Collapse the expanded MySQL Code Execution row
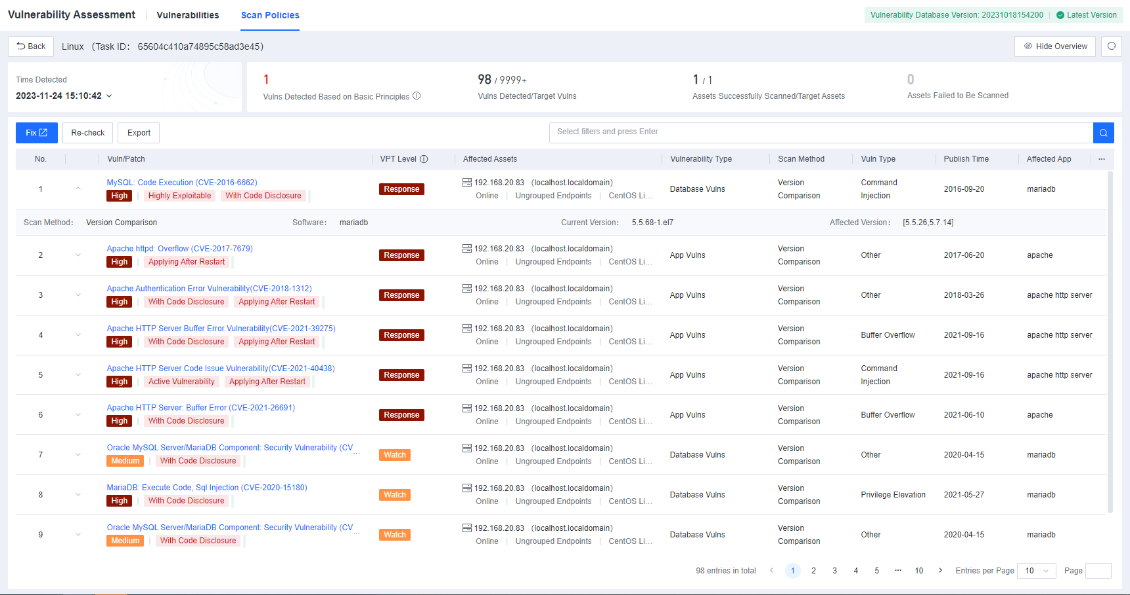This screenshot has width=1130, height=595. (78, 189)
